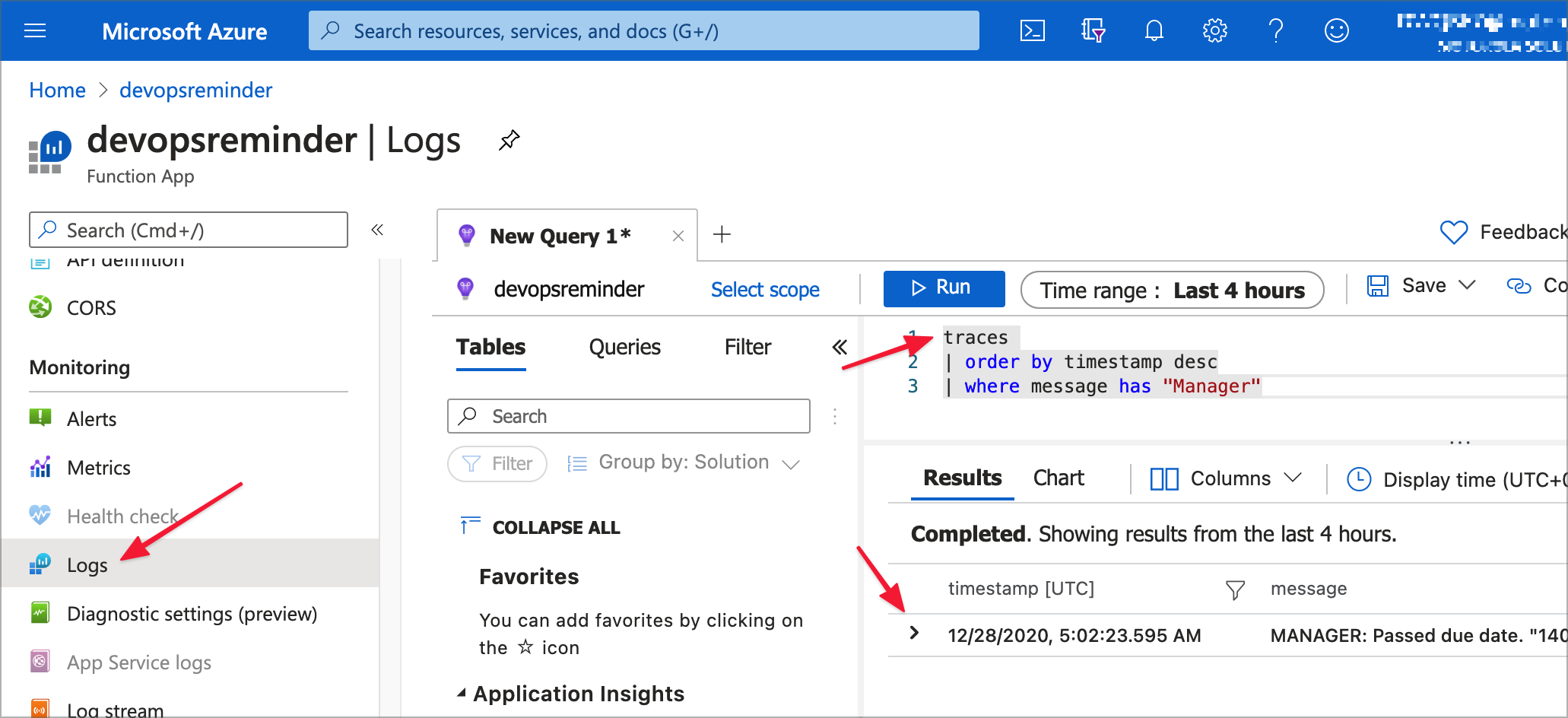Focus the global search resources box
This screenshot has width=1568, height=718.
[x=643, y=30]
